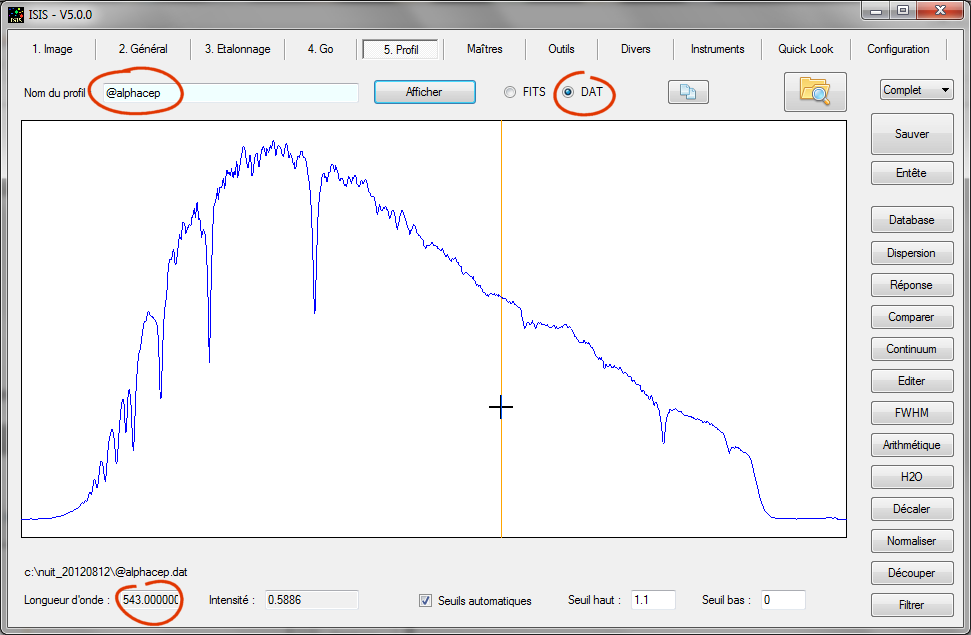Close the ISIS window
The height and width of the screenshot is (635, 971).
click(x=940, y=11)
